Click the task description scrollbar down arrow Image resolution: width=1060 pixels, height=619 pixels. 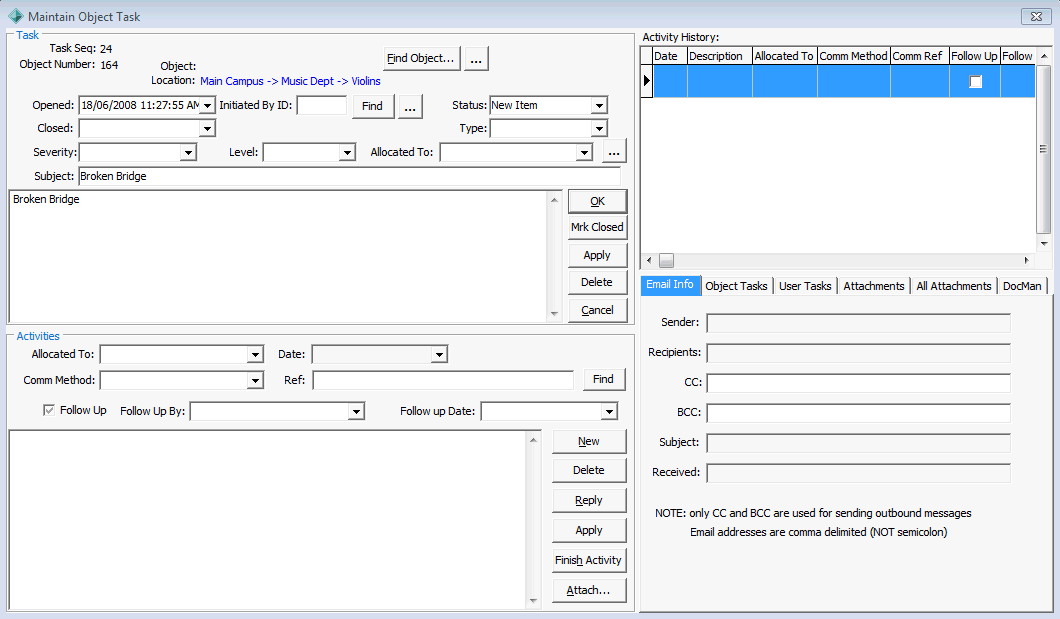click(554, 314)
